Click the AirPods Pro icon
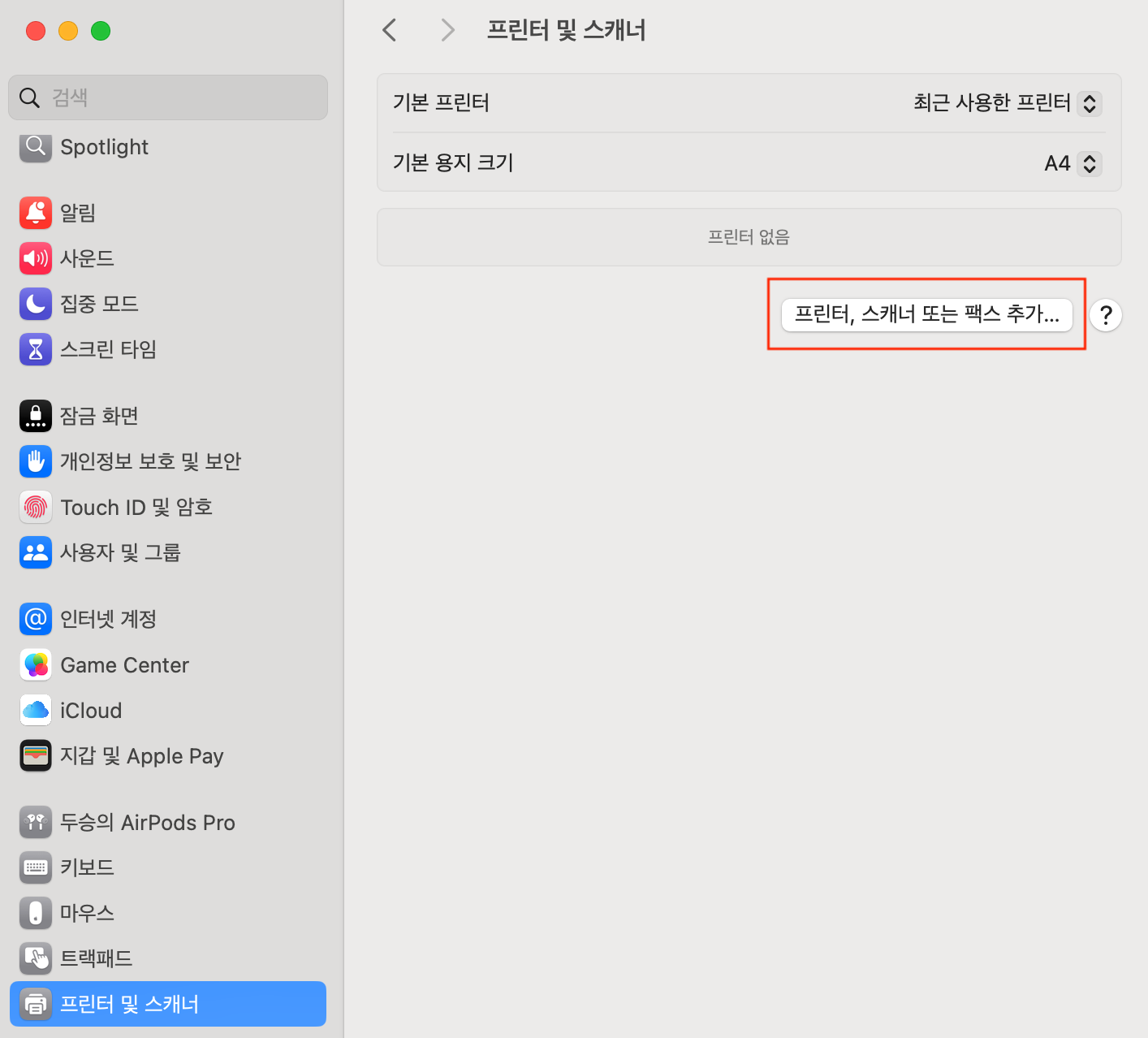This screenshot has width=1148, height=1038. [x=35, y=822]
